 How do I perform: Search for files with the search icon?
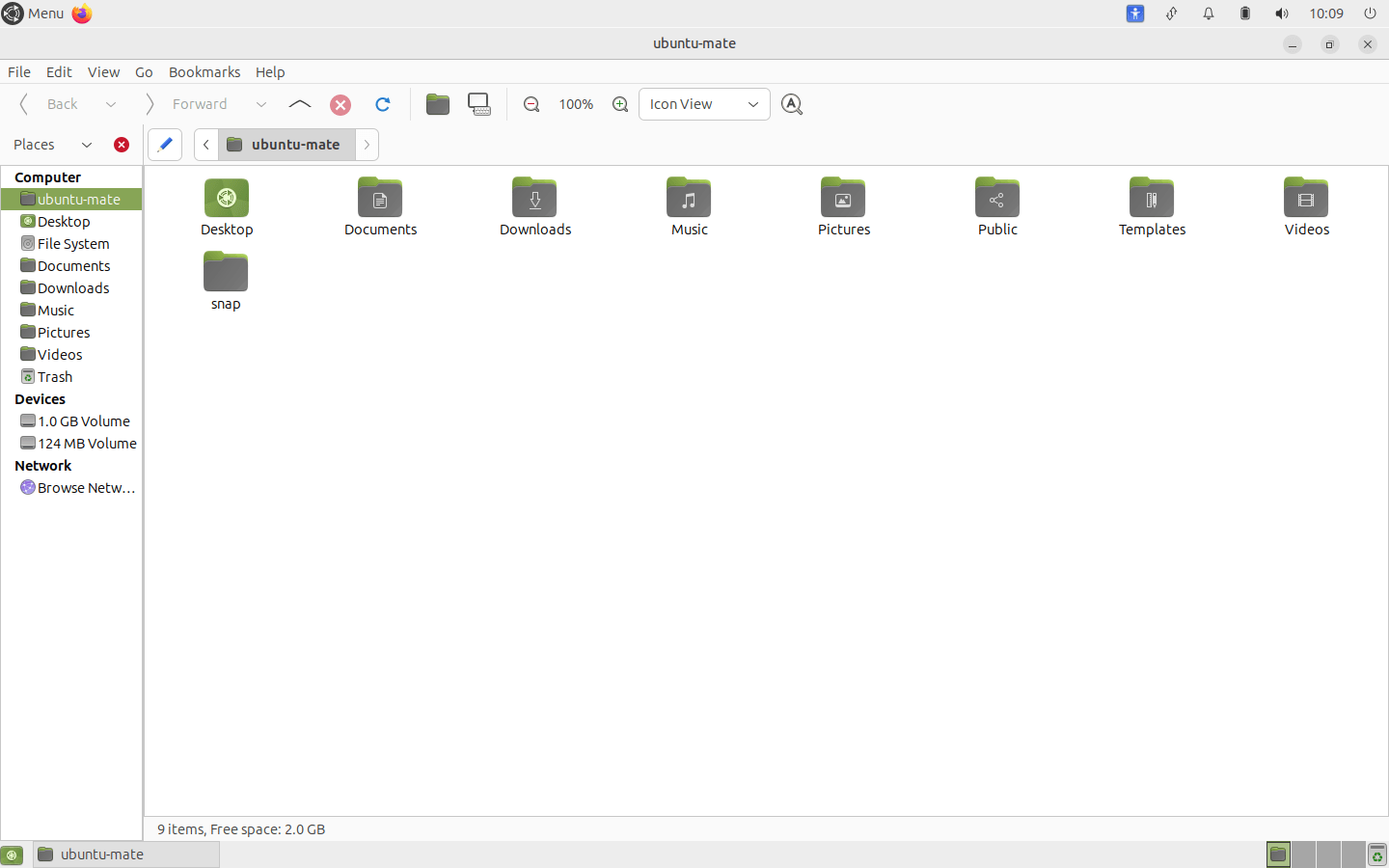pyautogui.click(x=791, y=103)
